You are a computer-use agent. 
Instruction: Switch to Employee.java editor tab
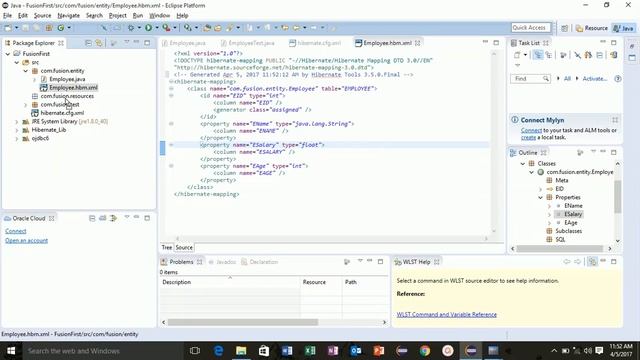(x=184, y=43)
